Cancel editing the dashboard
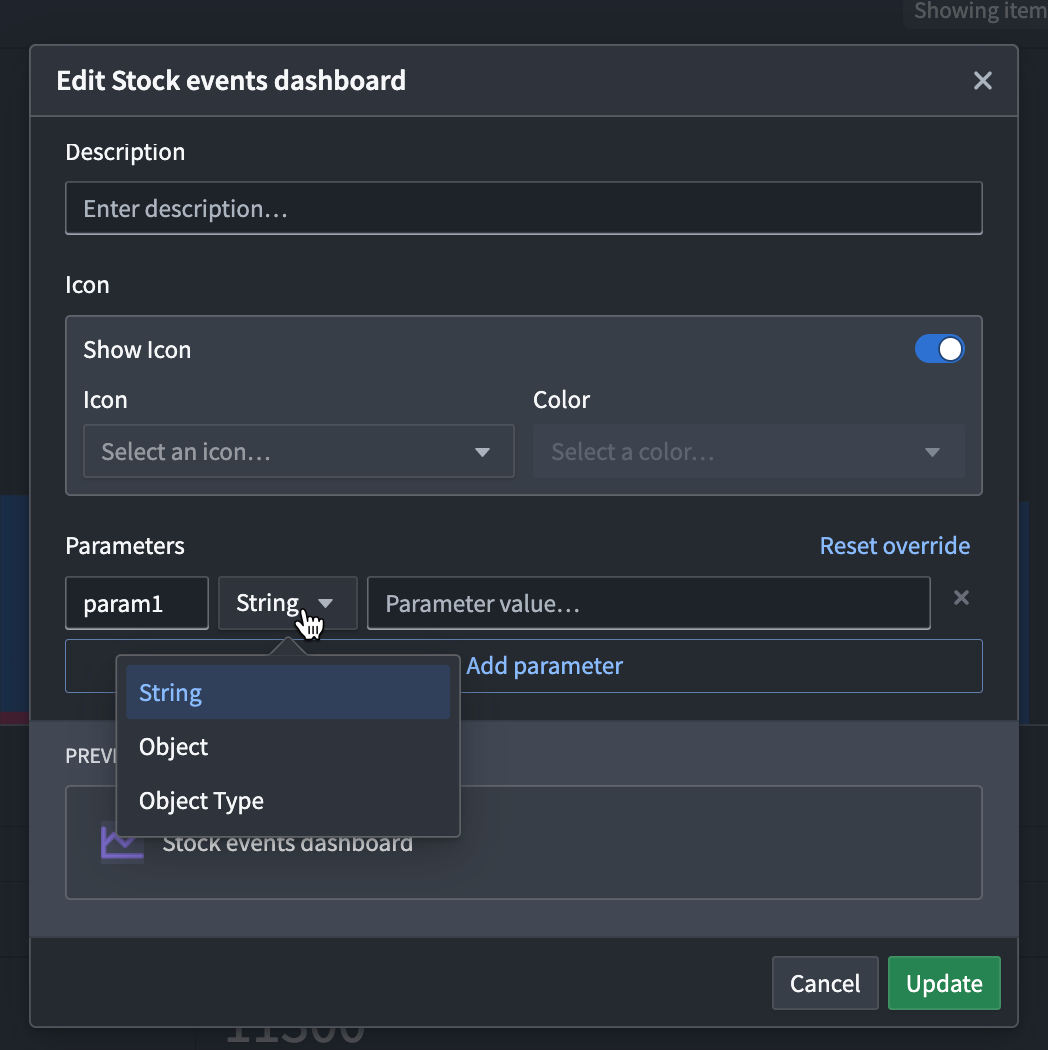The height and width of the screenshot is (1050, 1048). 825,983
